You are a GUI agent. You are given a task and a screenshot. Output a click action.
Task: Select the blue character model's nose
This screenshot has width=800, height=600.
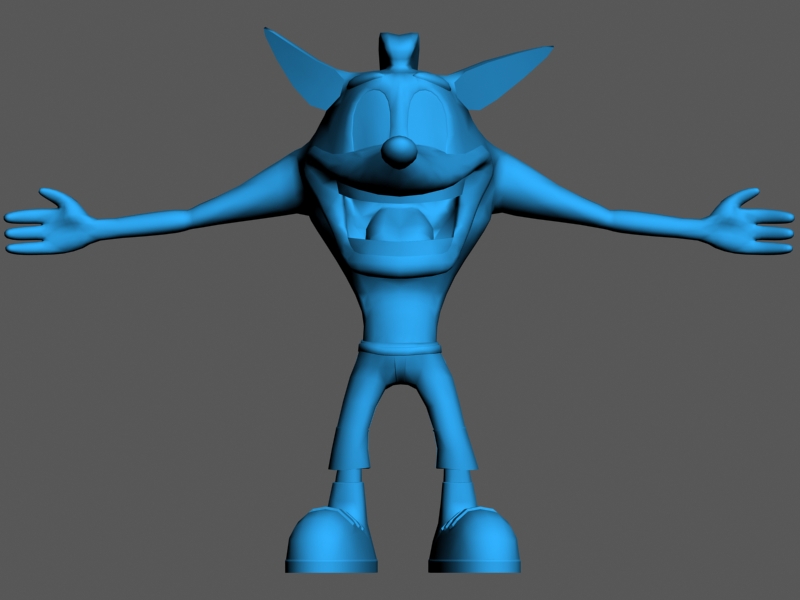click(399, 152)
